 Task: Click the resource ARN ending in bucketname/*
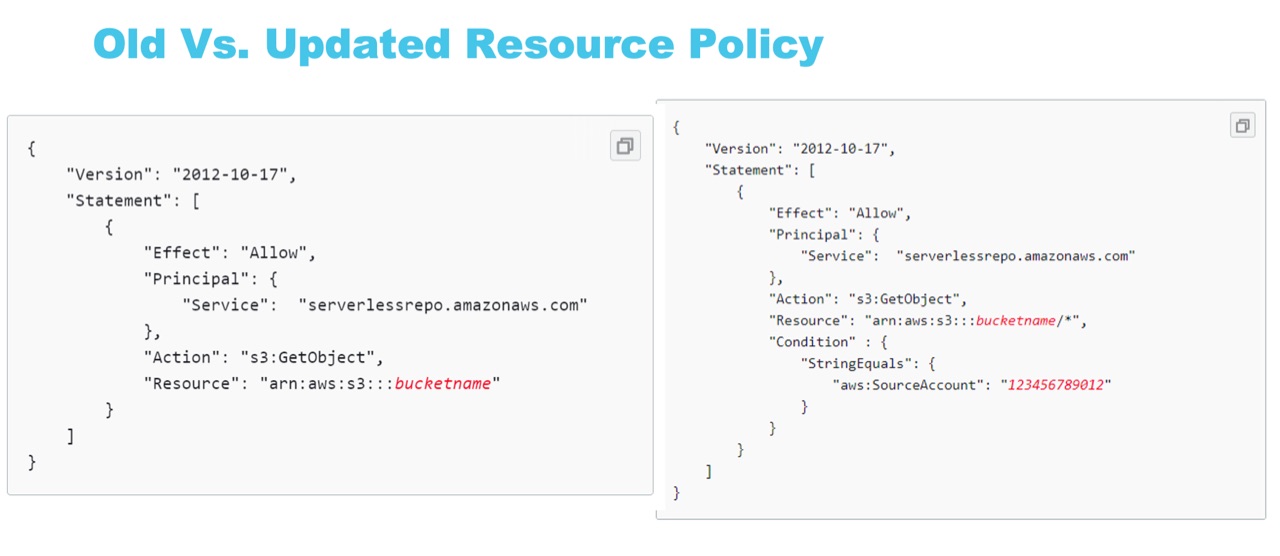973,321
